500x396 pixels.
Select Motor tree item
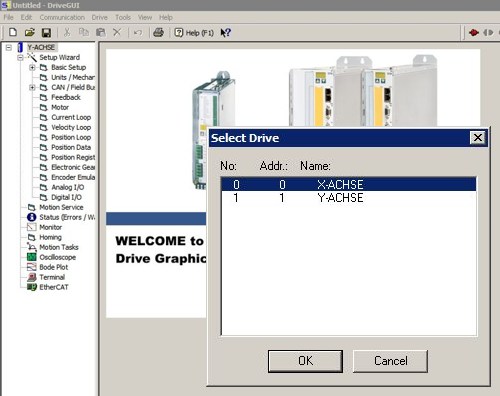[60, 107]
